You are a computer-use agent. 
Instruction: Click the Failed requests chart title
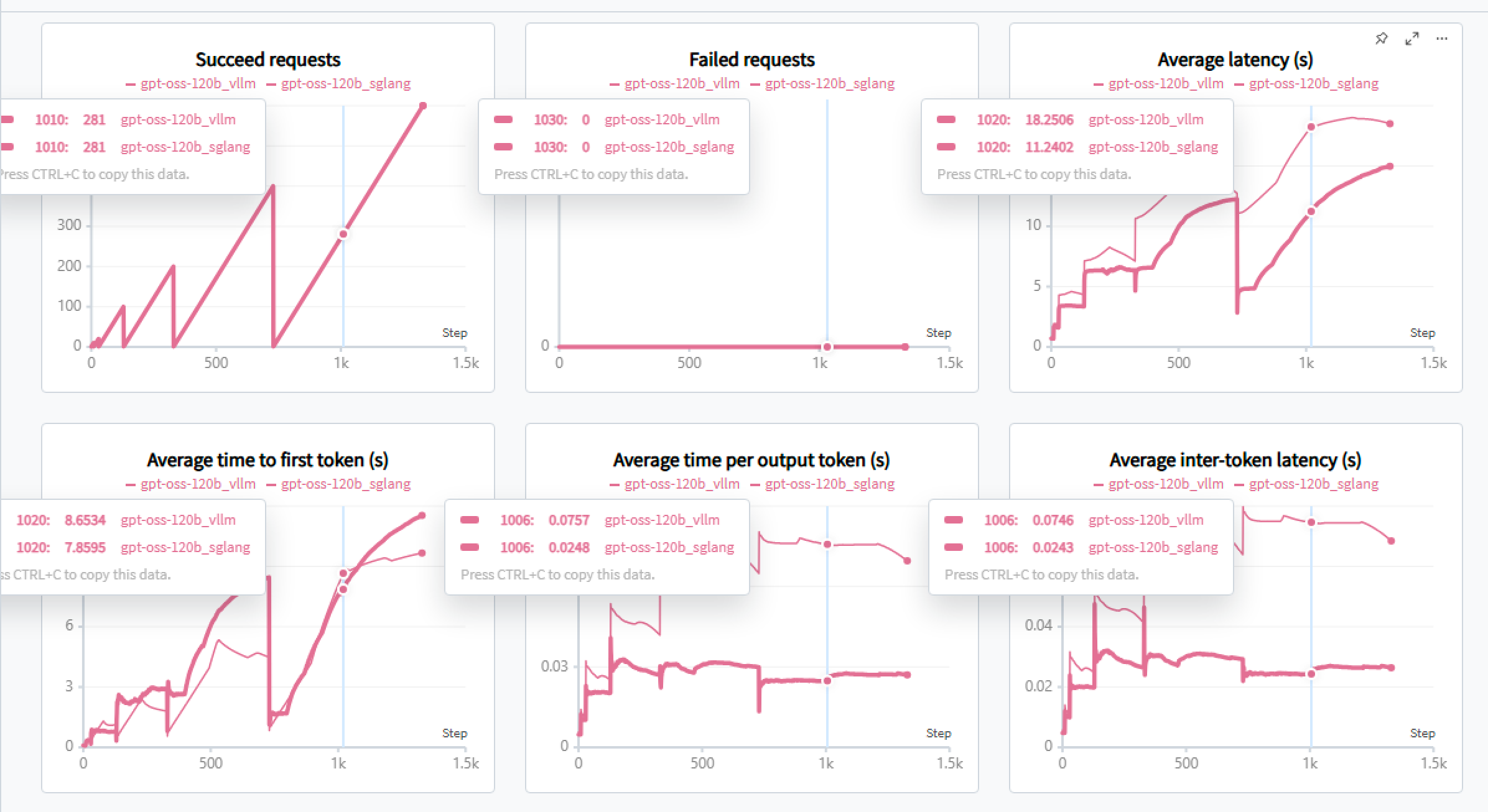pyautogui.click(x=751, y=60)
